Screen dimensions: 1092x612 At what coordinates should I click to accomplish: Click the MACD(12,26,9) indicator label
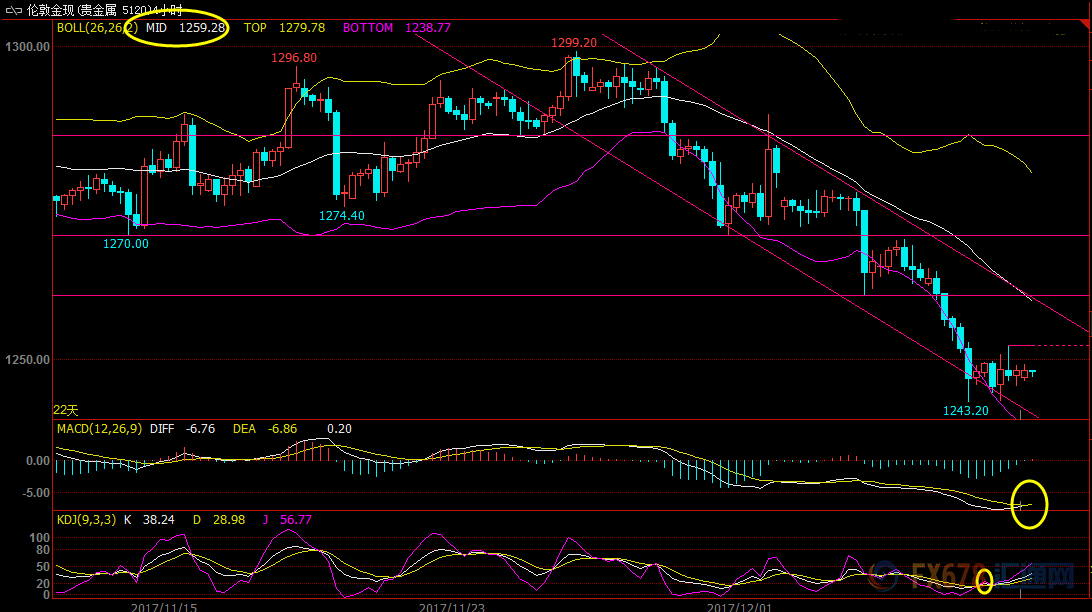[x=98, y=429]
